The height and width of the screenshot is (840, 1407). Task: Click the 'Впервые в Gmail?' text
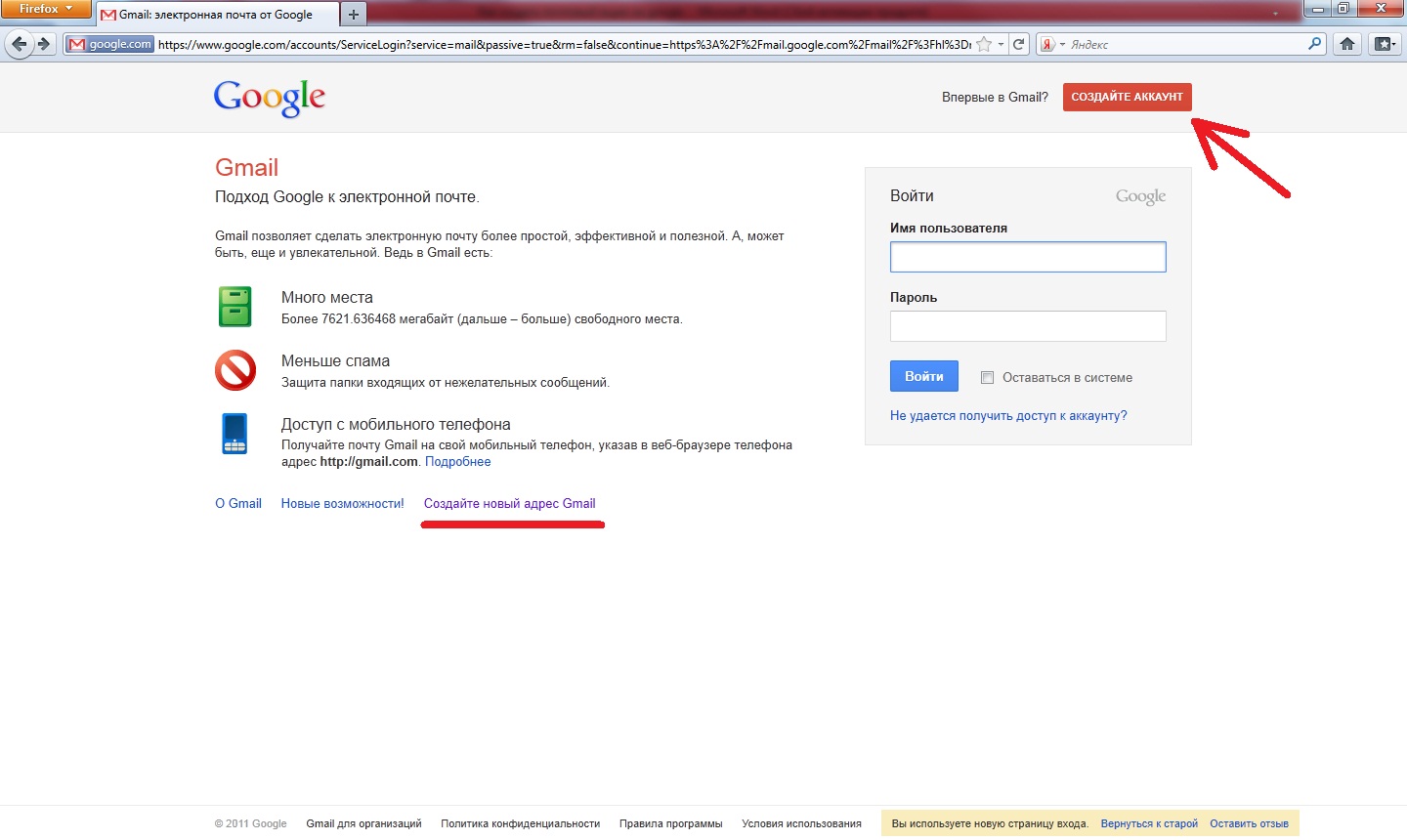[x=995, y=97]
